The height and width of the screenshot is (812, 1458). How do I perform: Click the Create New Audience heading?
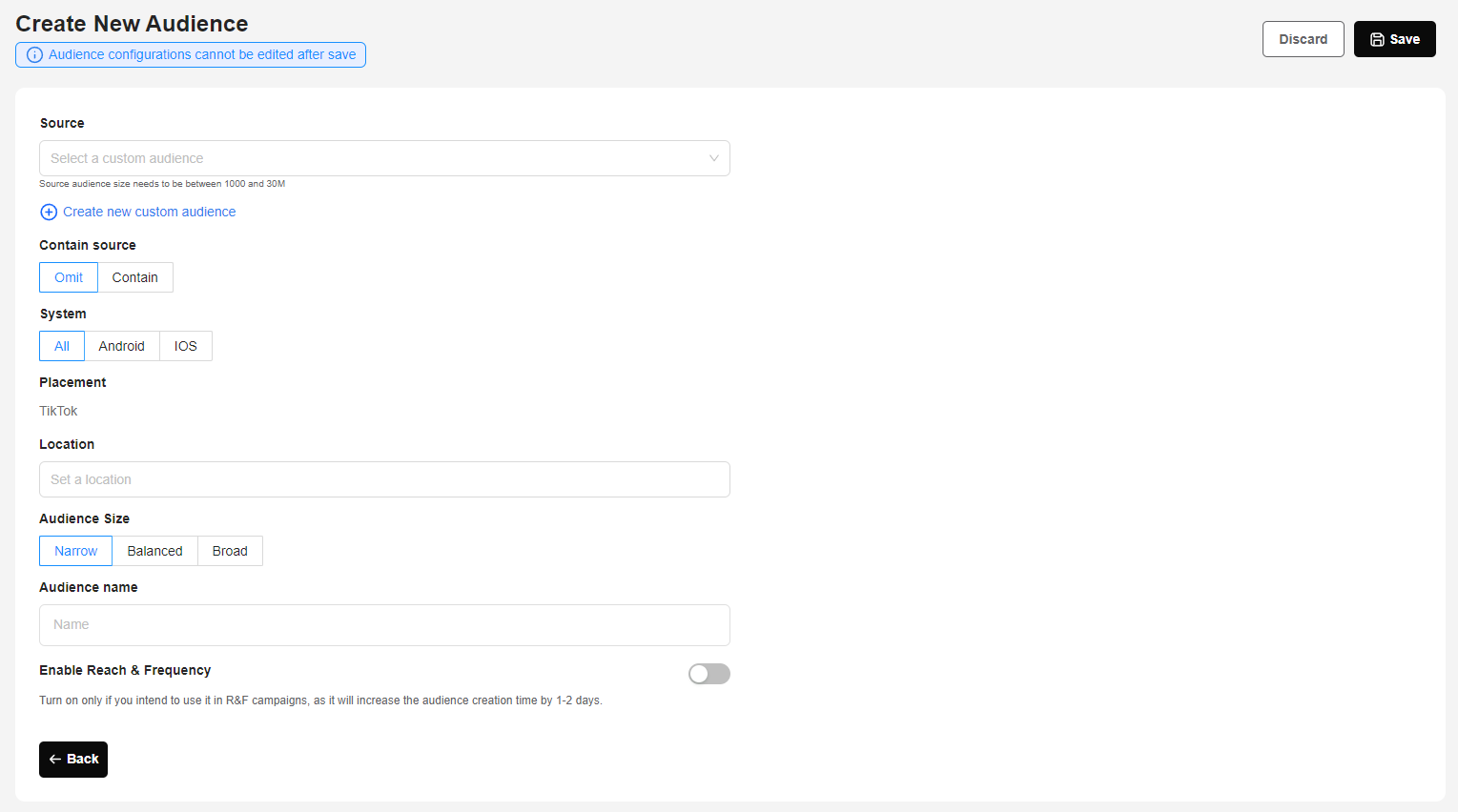(132, 24)
